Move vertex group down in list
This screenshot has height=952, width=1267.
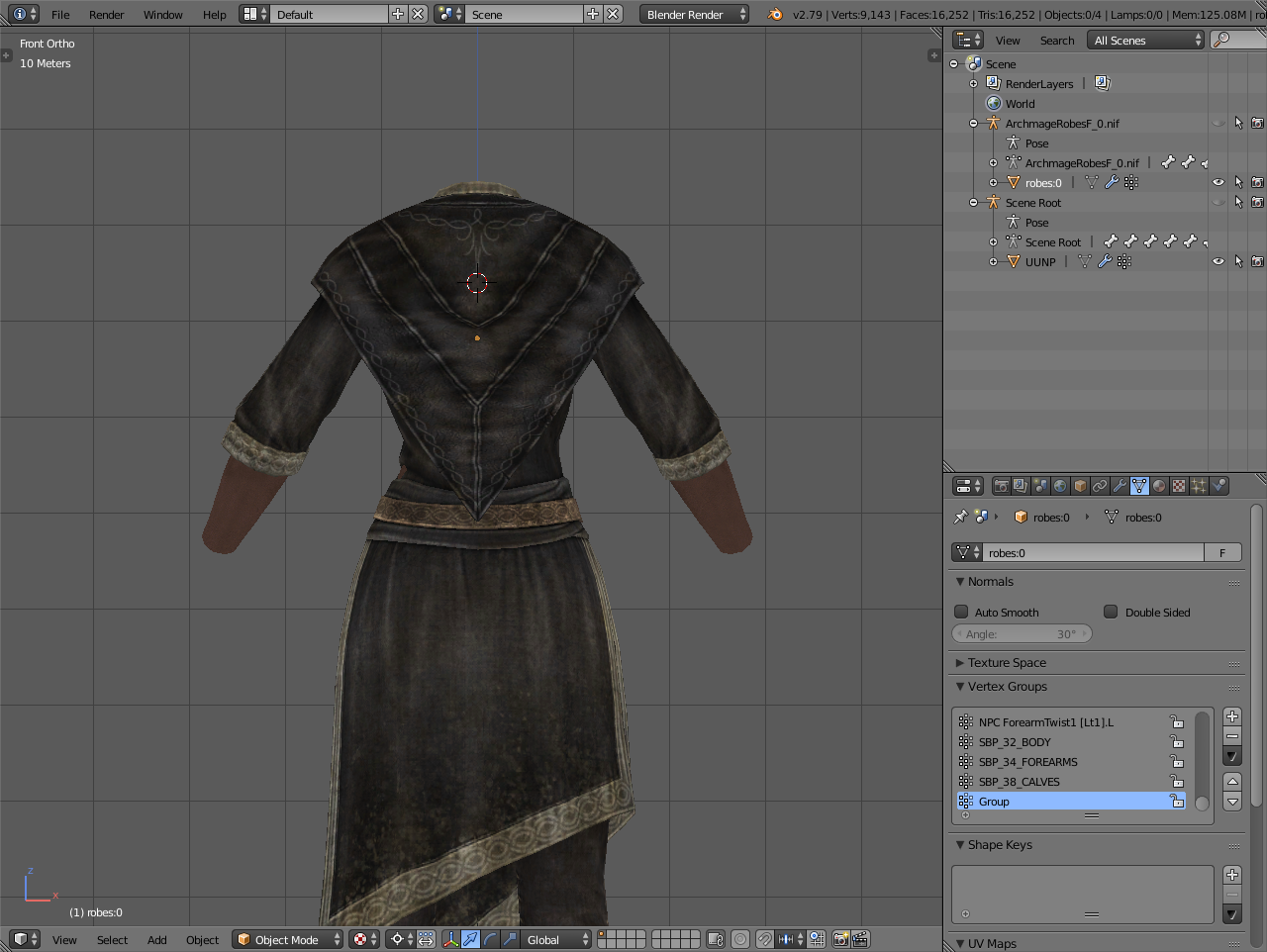[x=1232, y=802]
